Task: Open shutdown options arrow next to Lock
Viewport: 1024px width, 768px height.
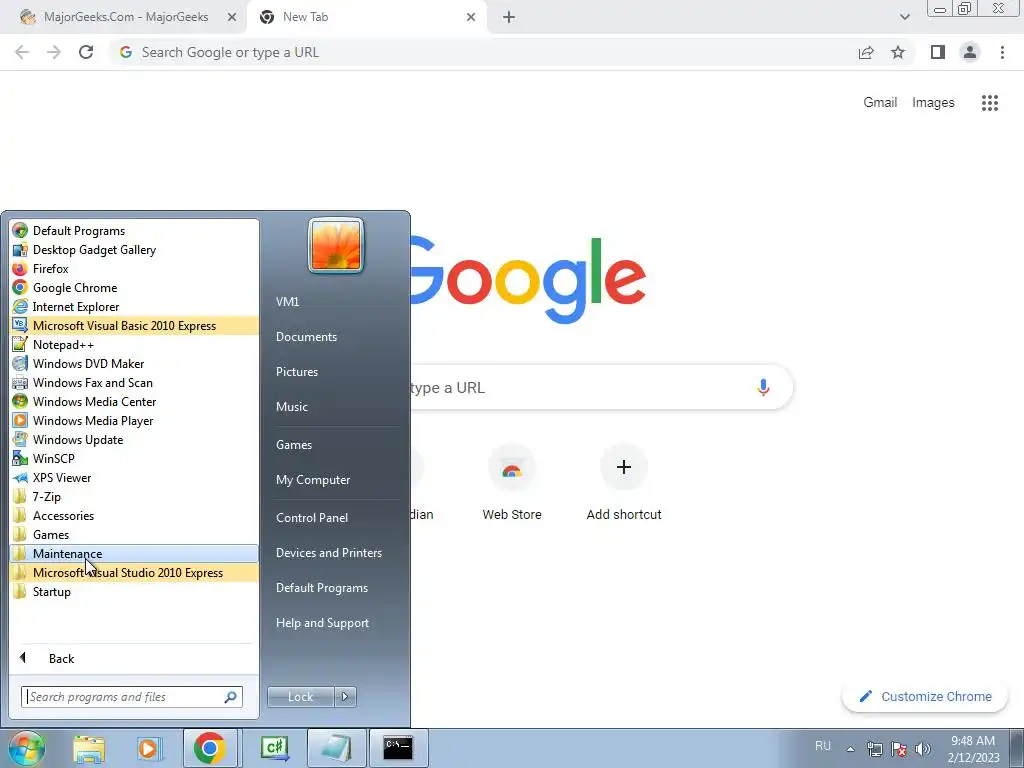Action: pyautogui.click(x=345, y=697)
